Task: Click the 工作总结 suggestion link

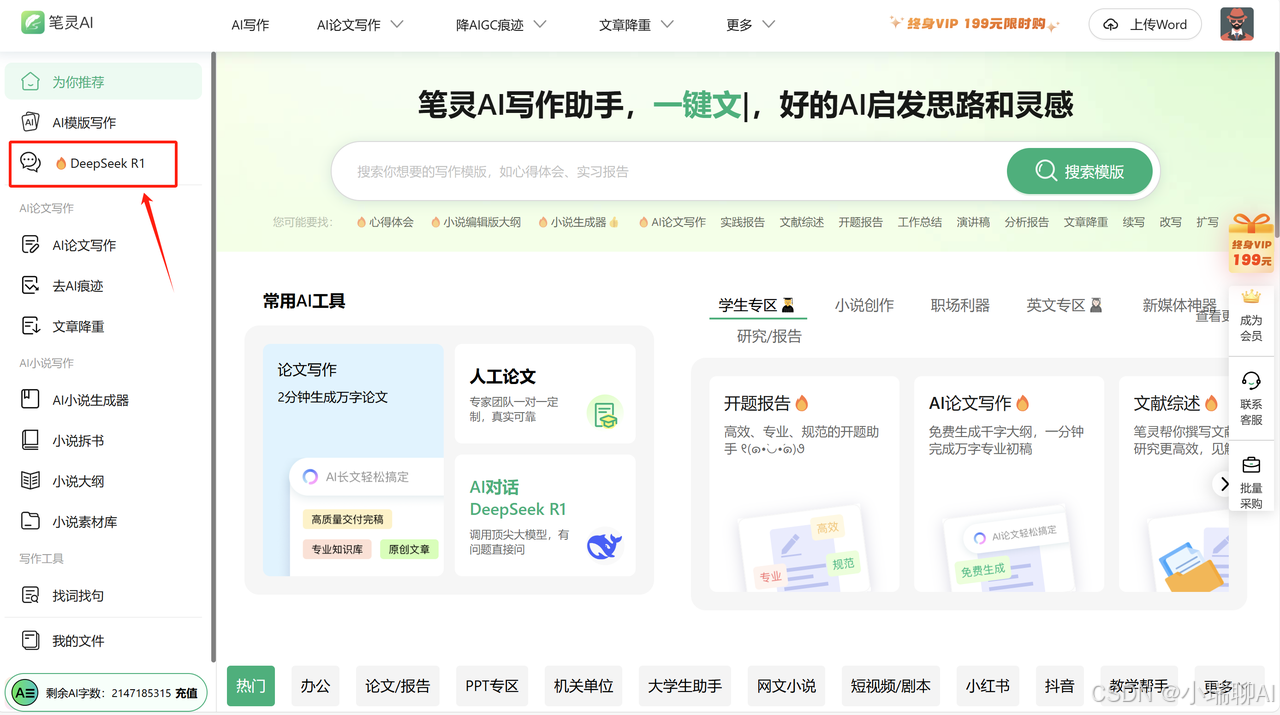Action: coord(920,222)
